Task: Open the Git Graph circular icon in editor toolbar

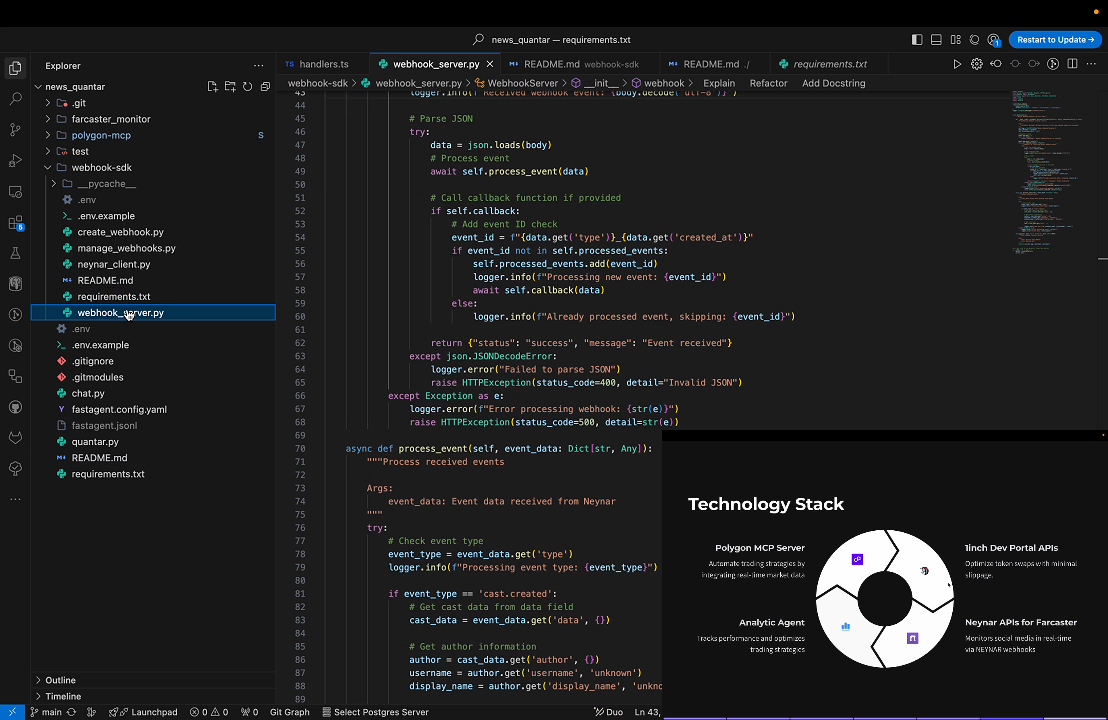Action: (1053, 64)
